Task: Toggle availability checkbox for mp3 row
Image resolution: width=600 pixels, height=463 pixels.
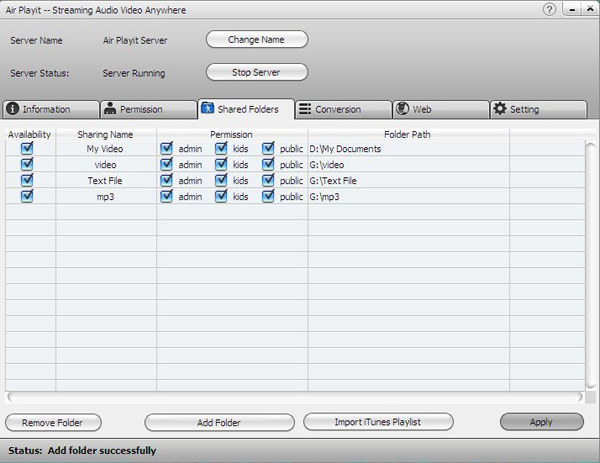Action: pos(27,196)
